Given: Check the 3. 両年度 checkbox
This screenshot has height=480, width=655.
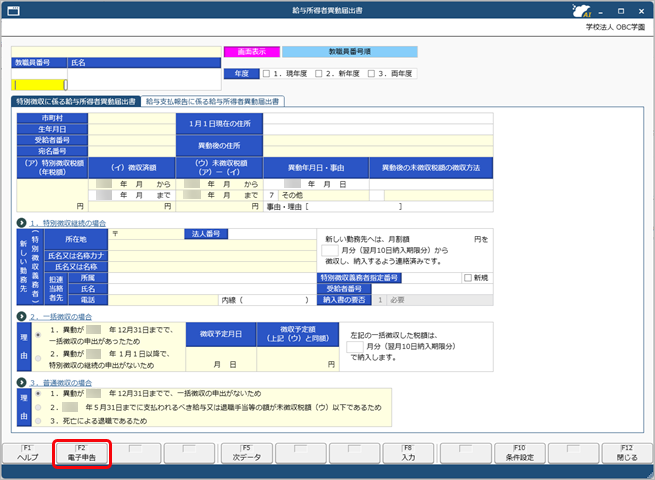Looking at the screenshot, I should click(x=371, y=74).
